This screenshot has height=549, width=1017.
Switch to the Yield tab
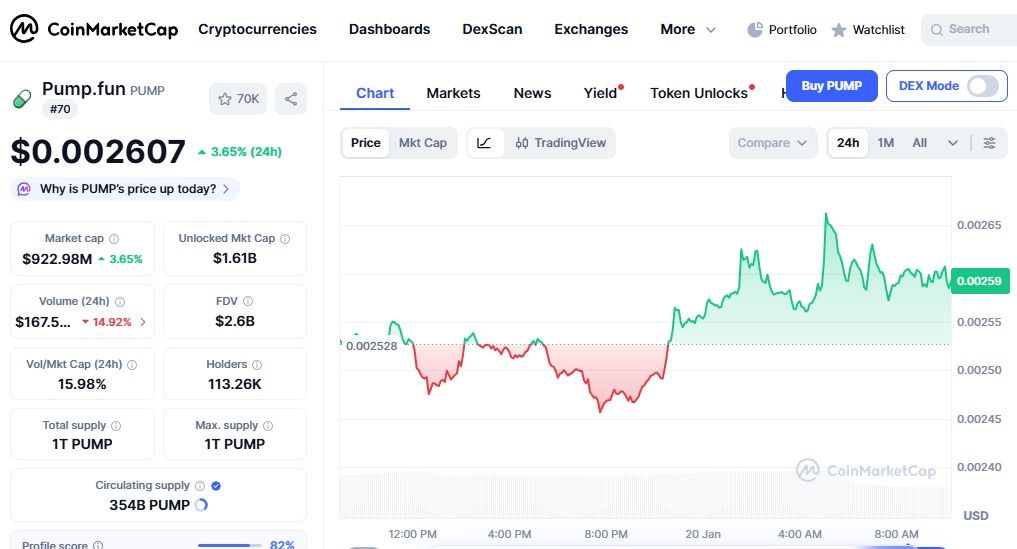tap(601, 93)
